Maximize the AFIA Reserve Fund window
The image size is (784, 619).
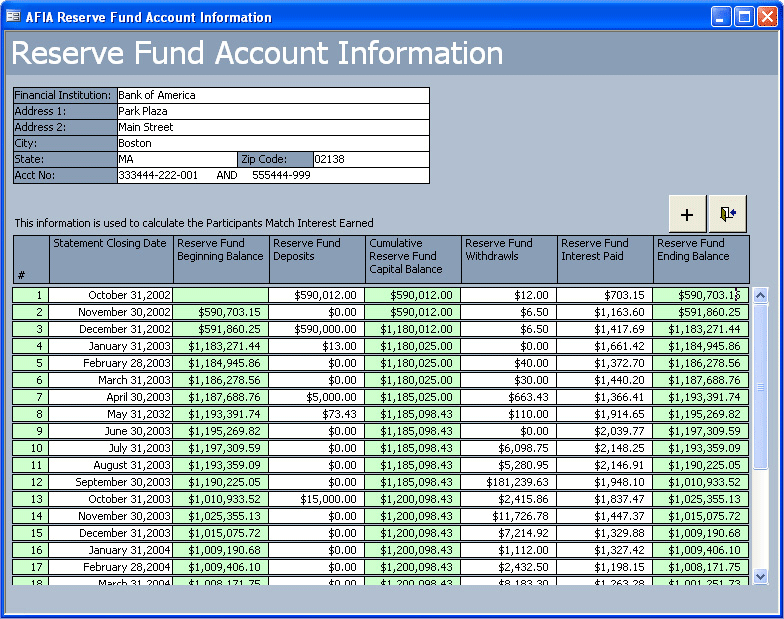point(744,16)
